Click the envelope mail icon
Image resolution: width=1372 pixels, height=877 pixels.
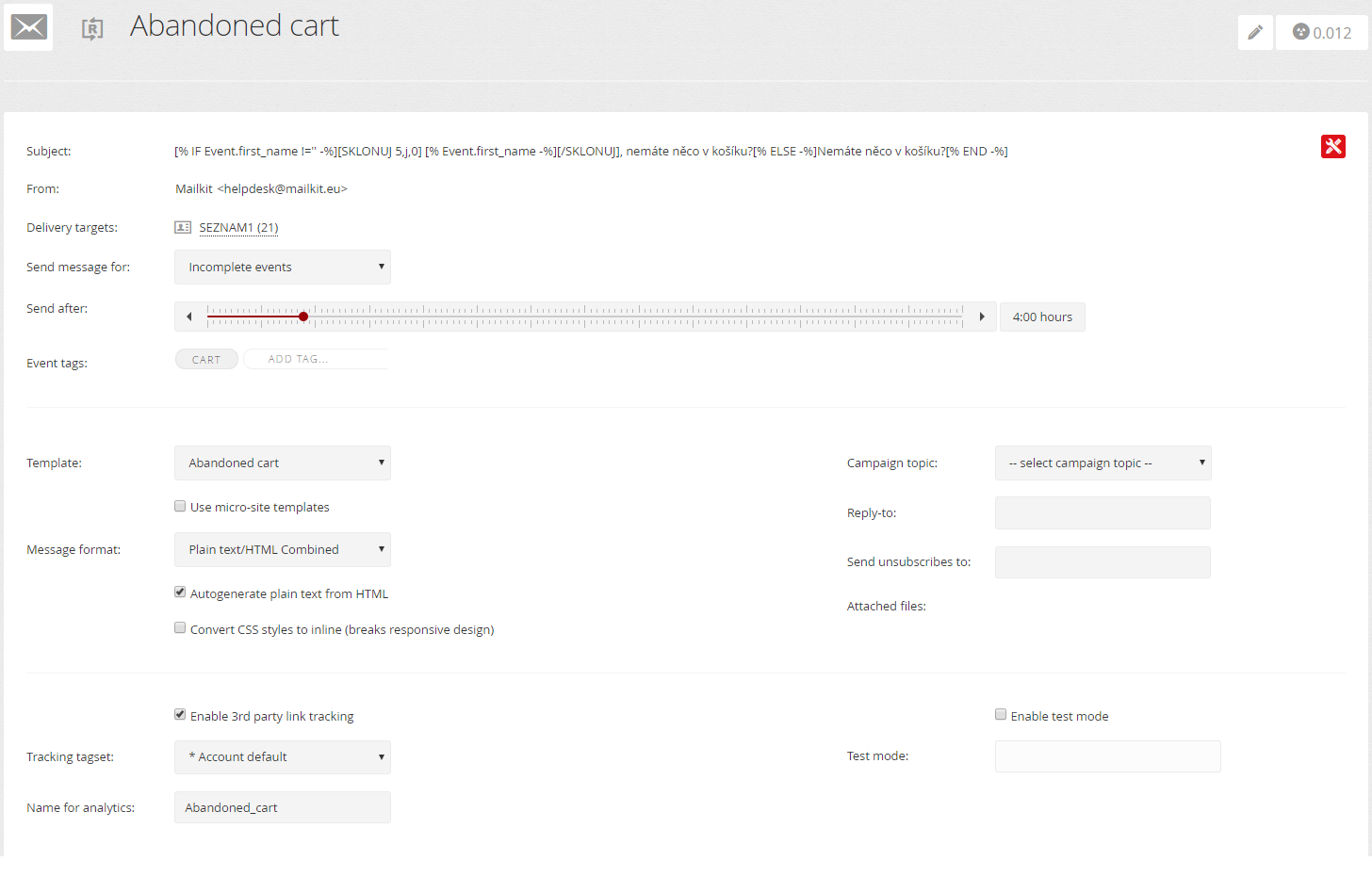coord(28,27)
